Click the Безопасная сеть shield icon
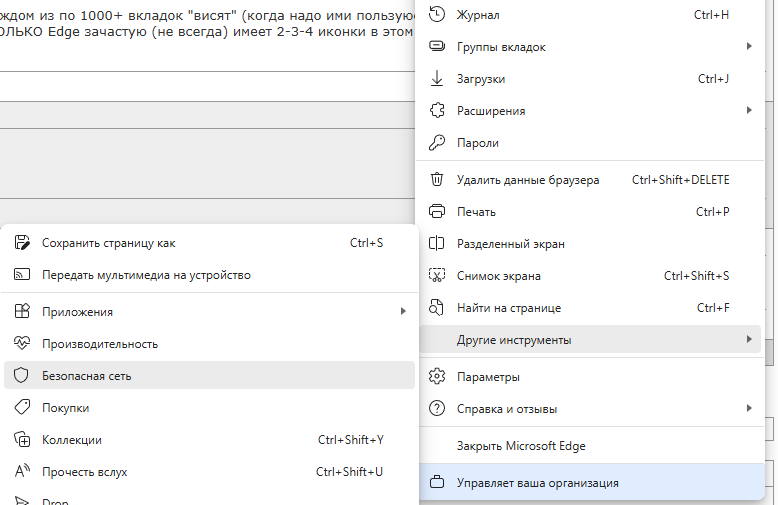778x505 pixels. click(22, 376)
